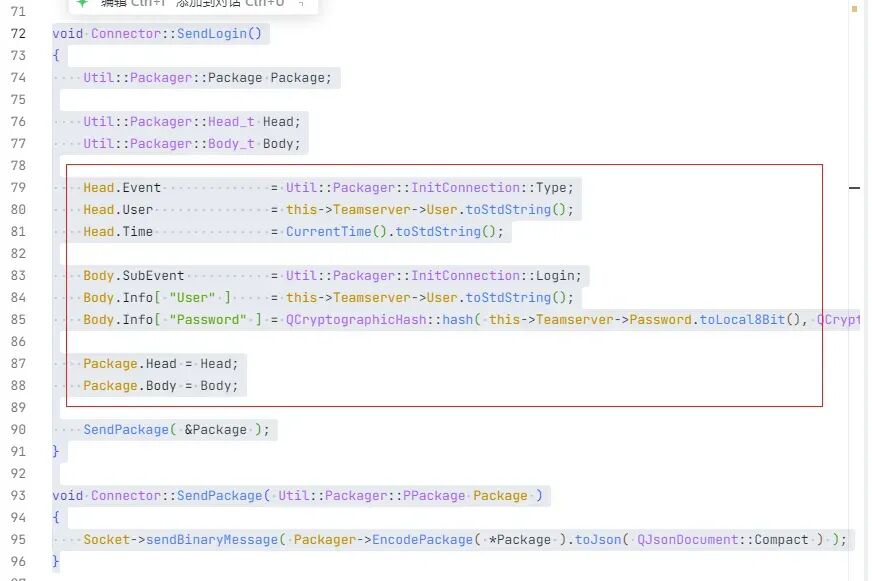
Task: Click QCryptographicHash on line 85
Action: point(356,320)
